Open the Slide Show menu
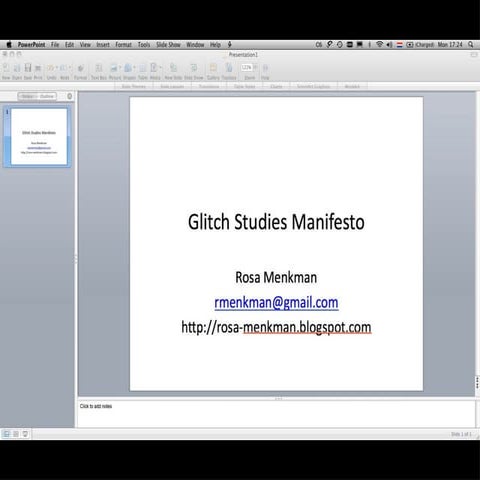The height and width of the screenshot is (480, 480). click(168, 45)
